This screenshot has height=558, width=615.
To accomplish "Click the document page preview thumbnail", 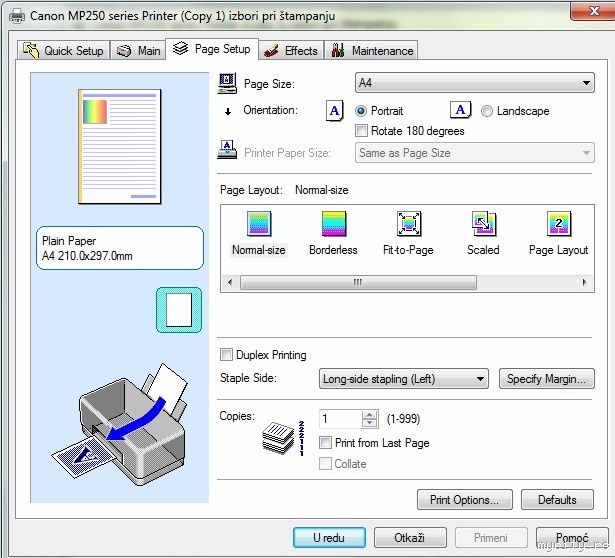I will point(120,146).
